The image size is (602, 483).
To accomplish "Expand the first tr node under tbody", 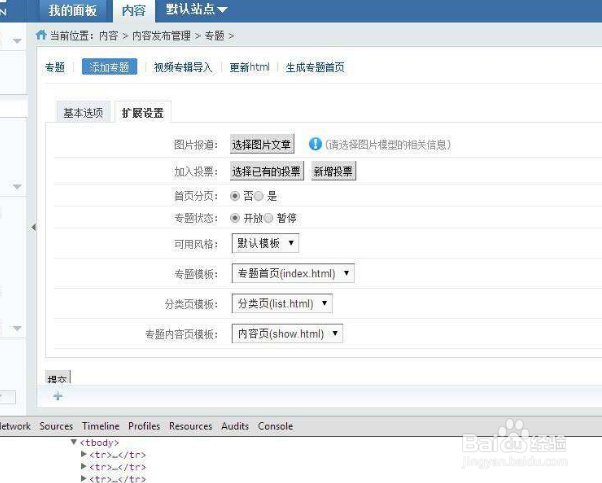I will click(x=84, y=454).
